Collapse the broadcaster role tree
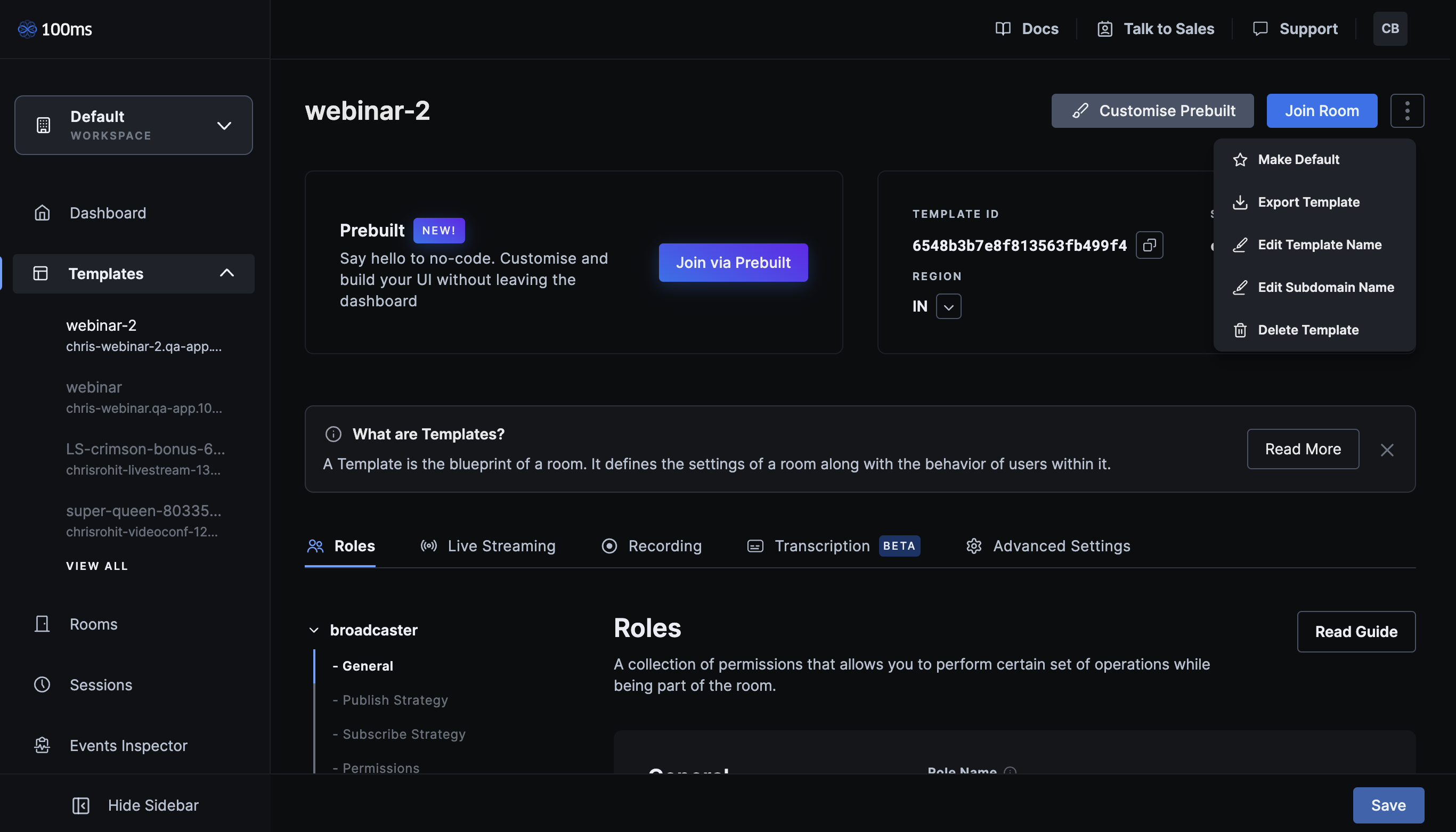 click(314, 630)
